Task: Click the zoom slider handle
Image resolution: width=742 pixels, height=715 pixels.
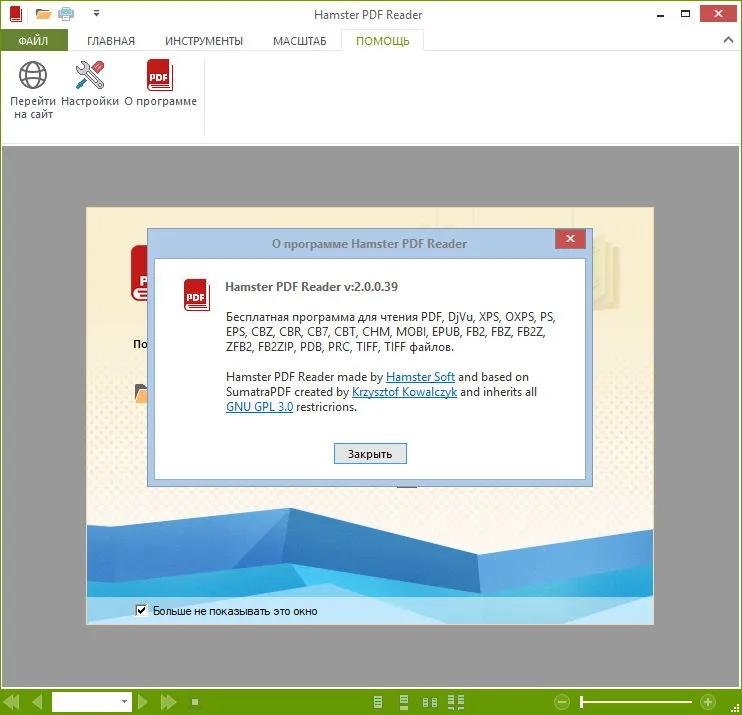Action: pyautogui.click(x=582, y=702)
